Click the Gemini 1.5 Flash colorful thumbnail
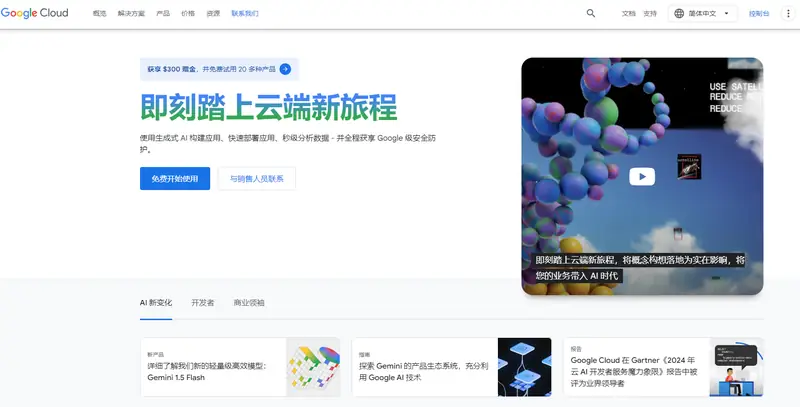This screenshot has width=800, height=407. click(x=313, y=367)
